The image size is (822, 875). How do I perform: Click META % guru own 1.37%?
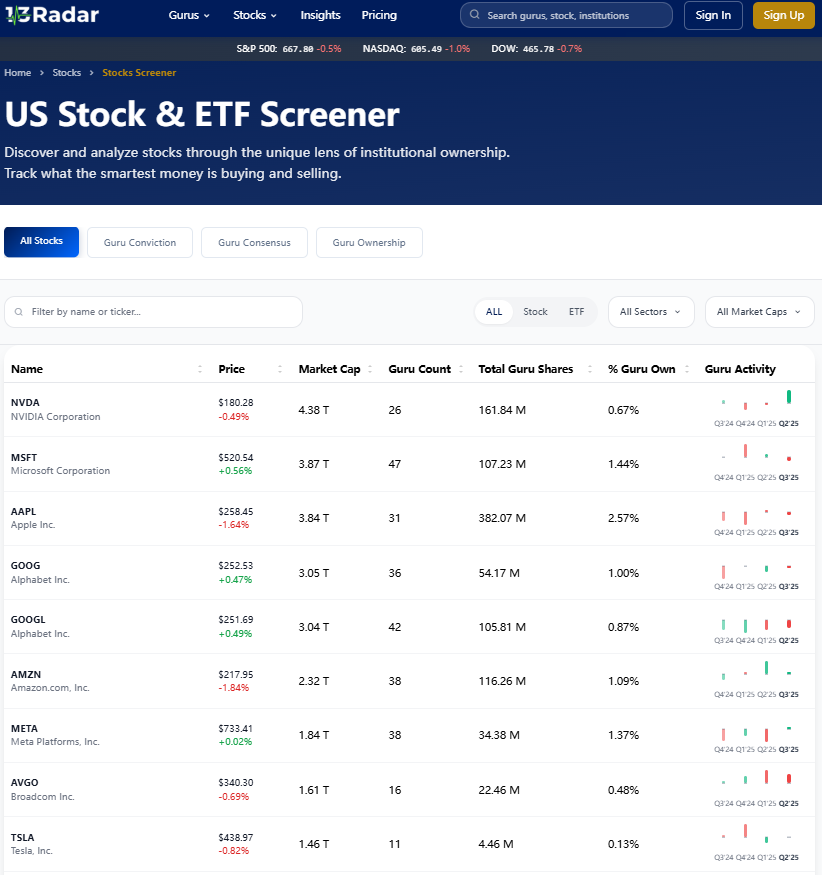[x=623, y=735]
